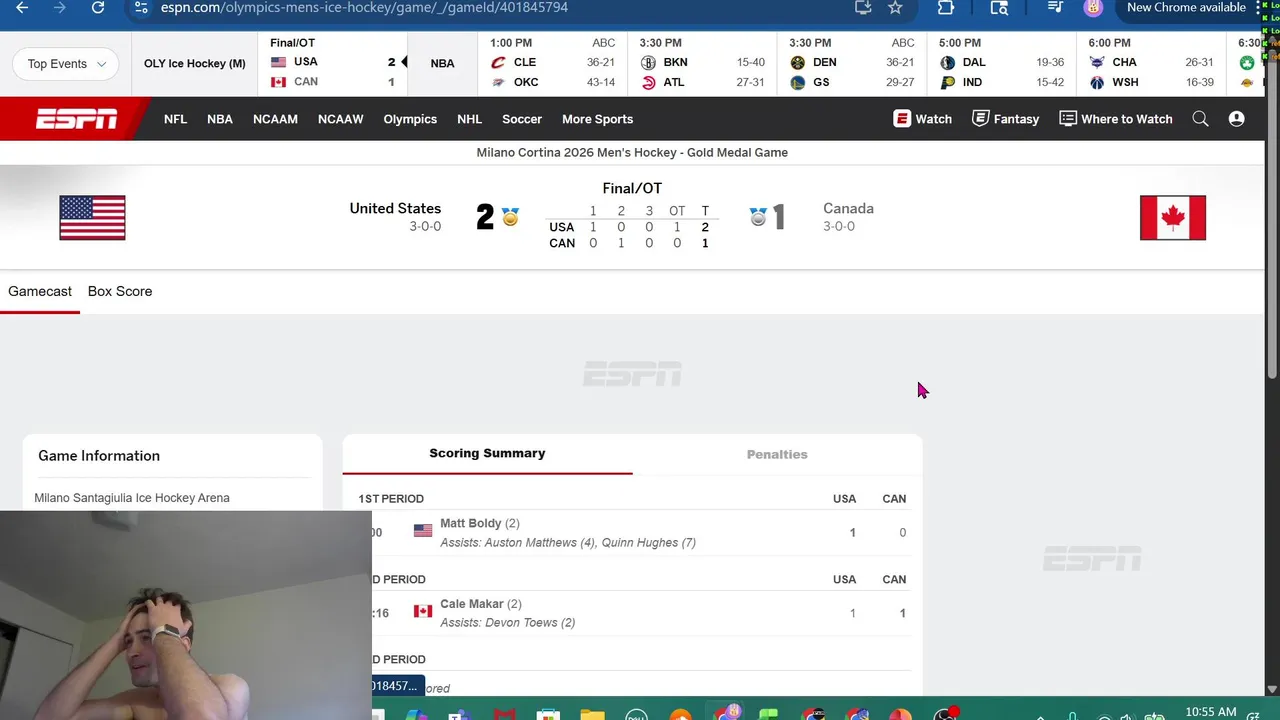Select the Penalties tab

777,454
